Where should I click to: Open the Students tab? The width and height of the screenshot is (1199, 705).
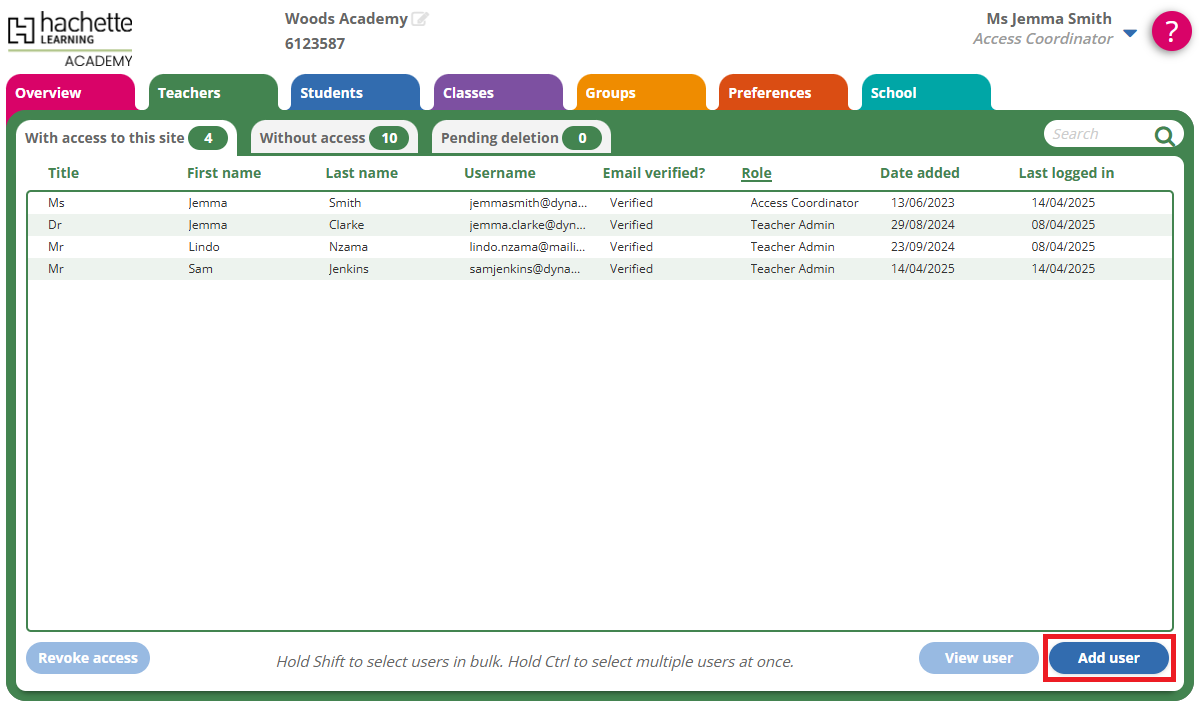pyautogui.click(x=354, y=93)
